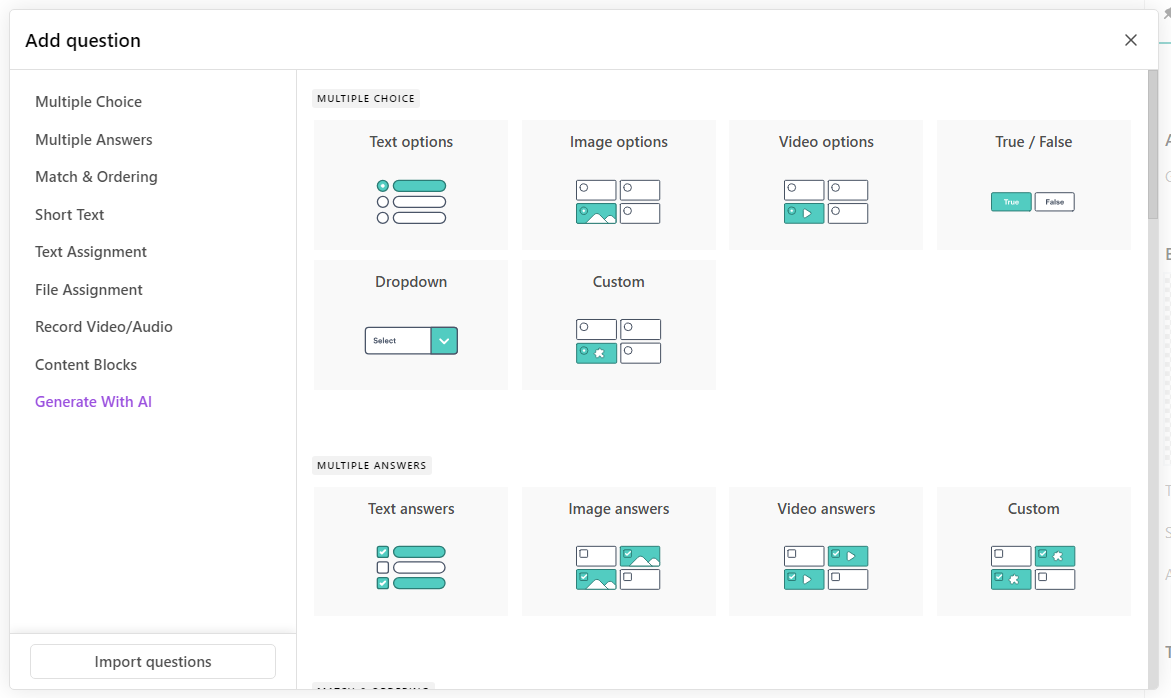Select the True / False question type
Screen dimensions: 1171x698
tap(1033, 185)
